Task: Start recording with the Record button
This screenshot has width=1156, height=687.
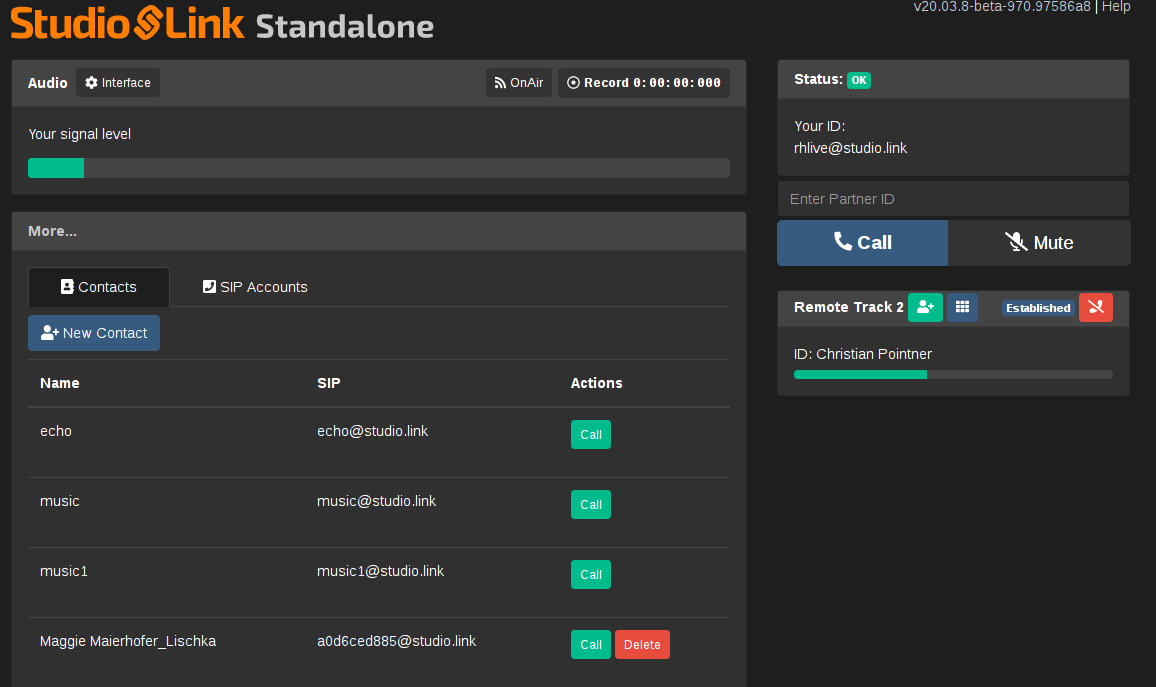Action: point(643,83)
